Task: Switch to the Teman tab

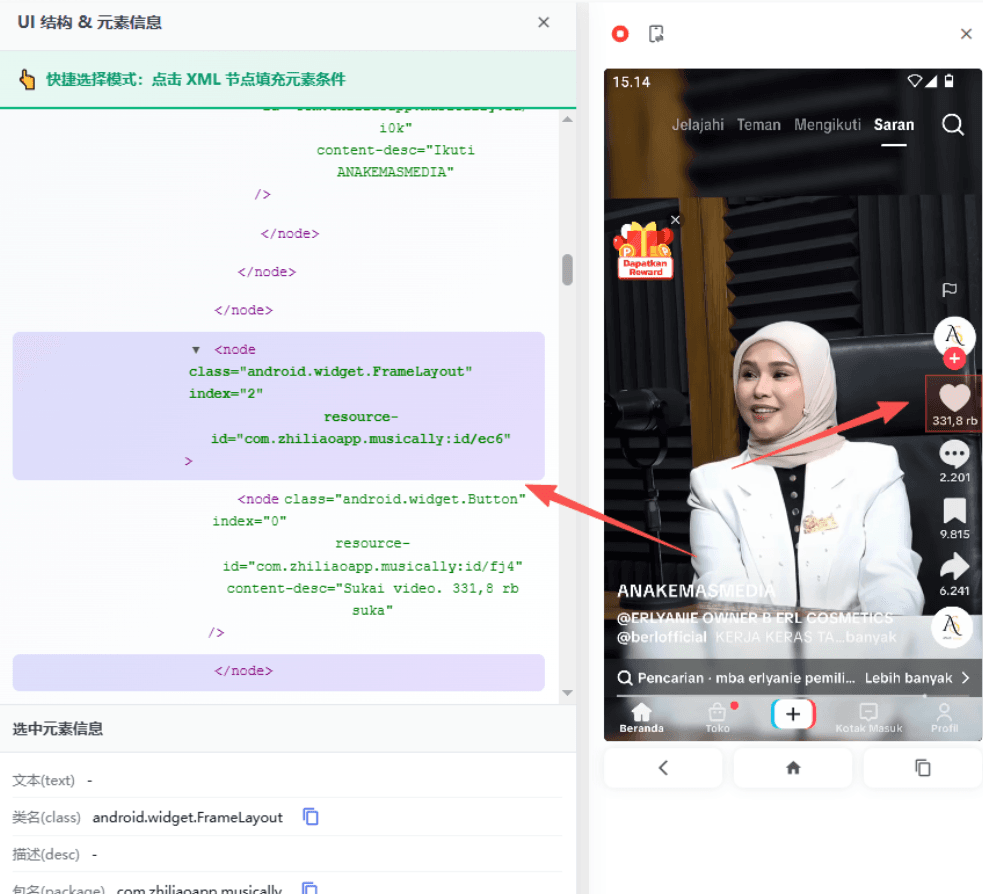Action: tap(759, 125)
